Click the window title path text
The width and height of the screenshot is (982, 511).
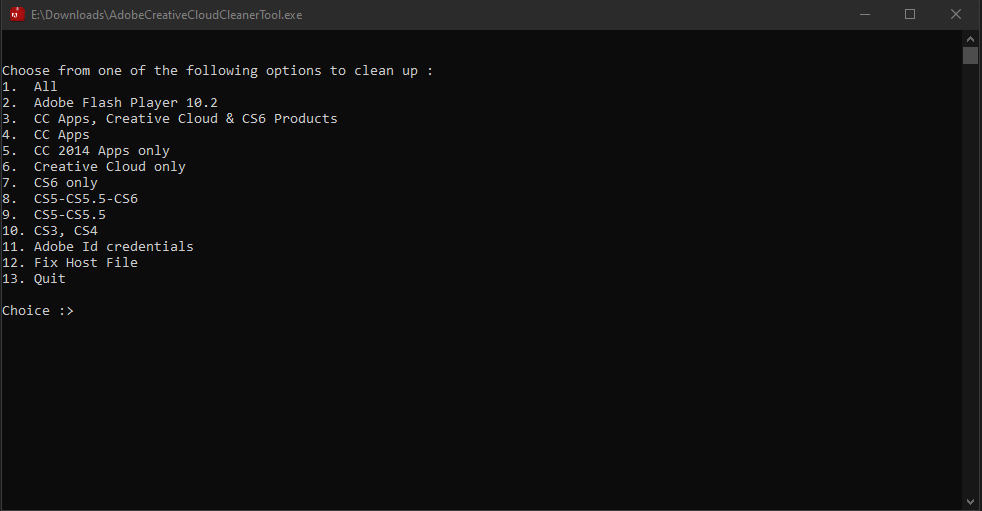tap(167, 15)
